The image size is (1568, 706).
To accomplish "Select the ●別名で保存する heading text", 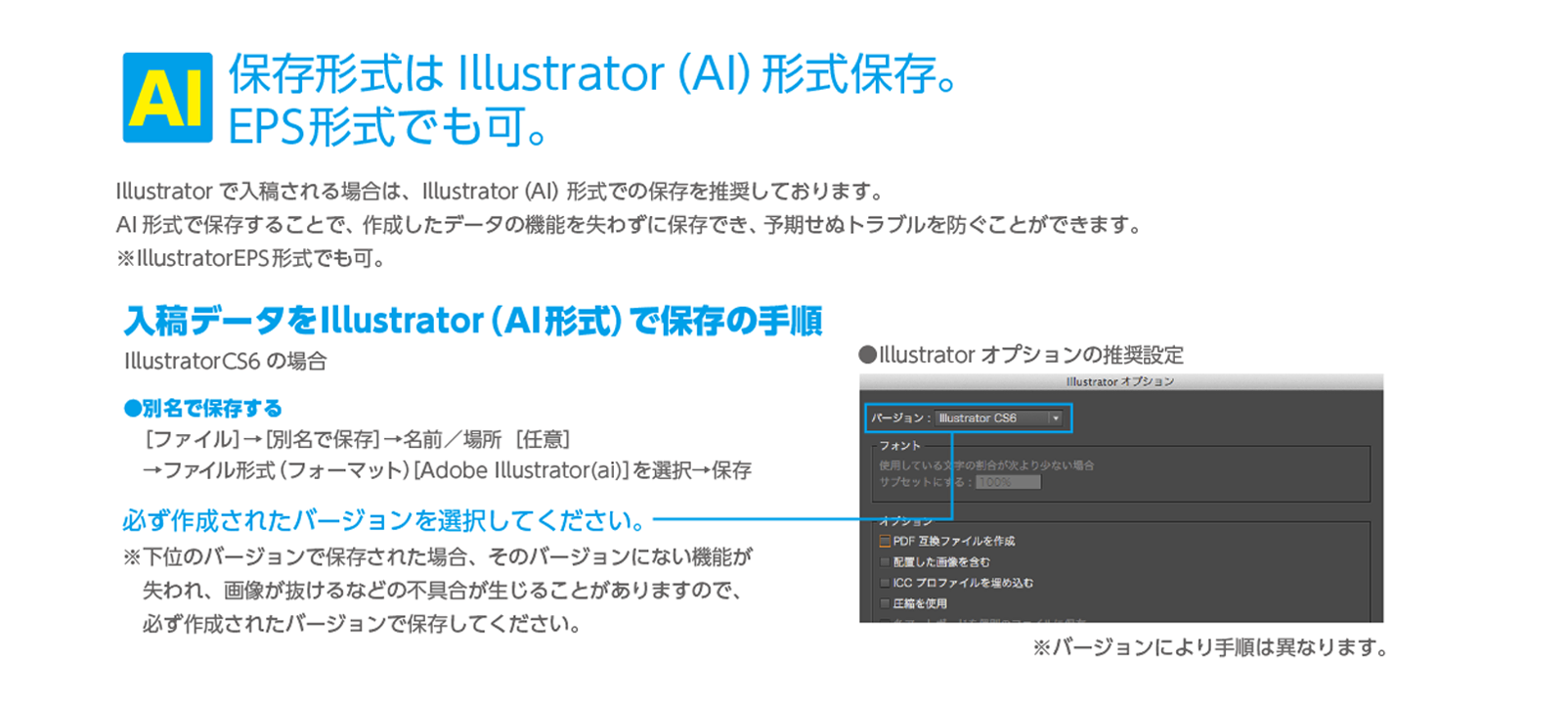I will [203, 408].
